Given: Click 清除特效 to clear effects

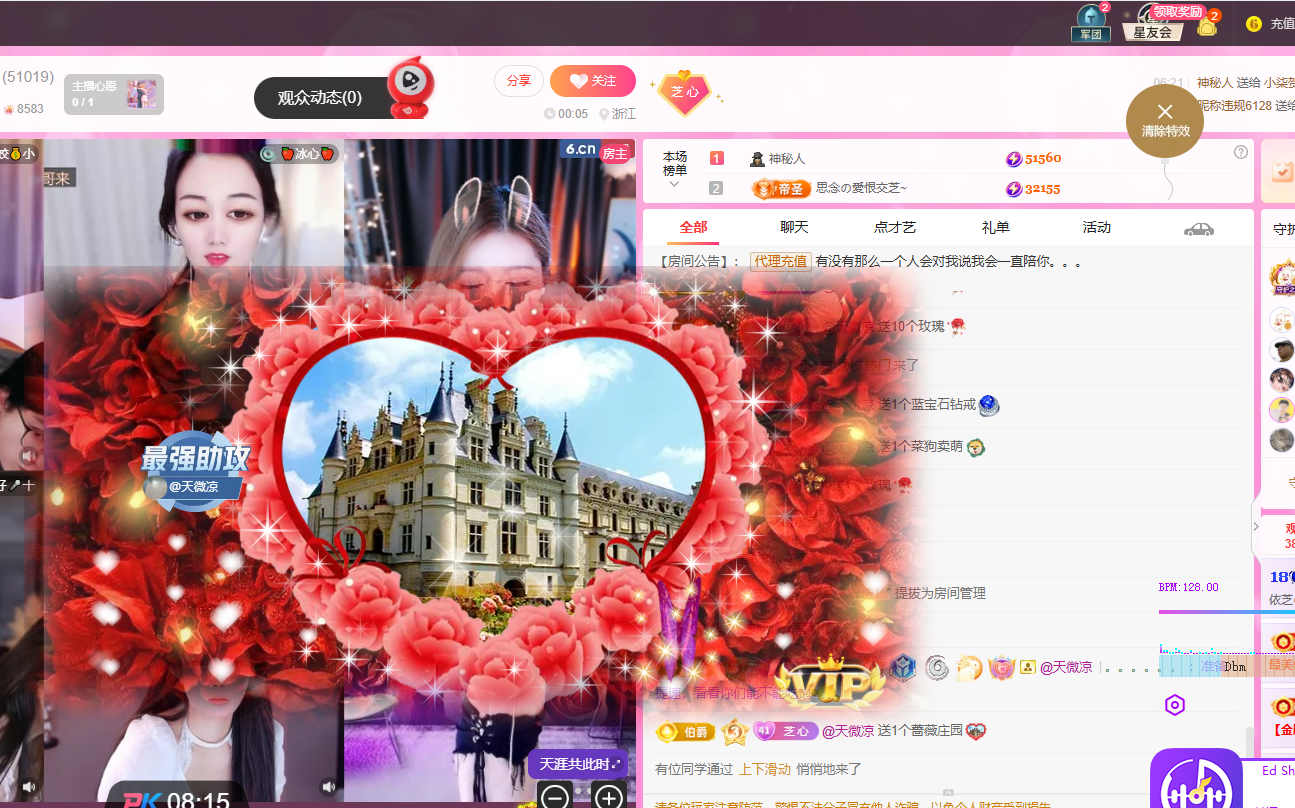Looking at the screenshot, I should [1165, 120].
